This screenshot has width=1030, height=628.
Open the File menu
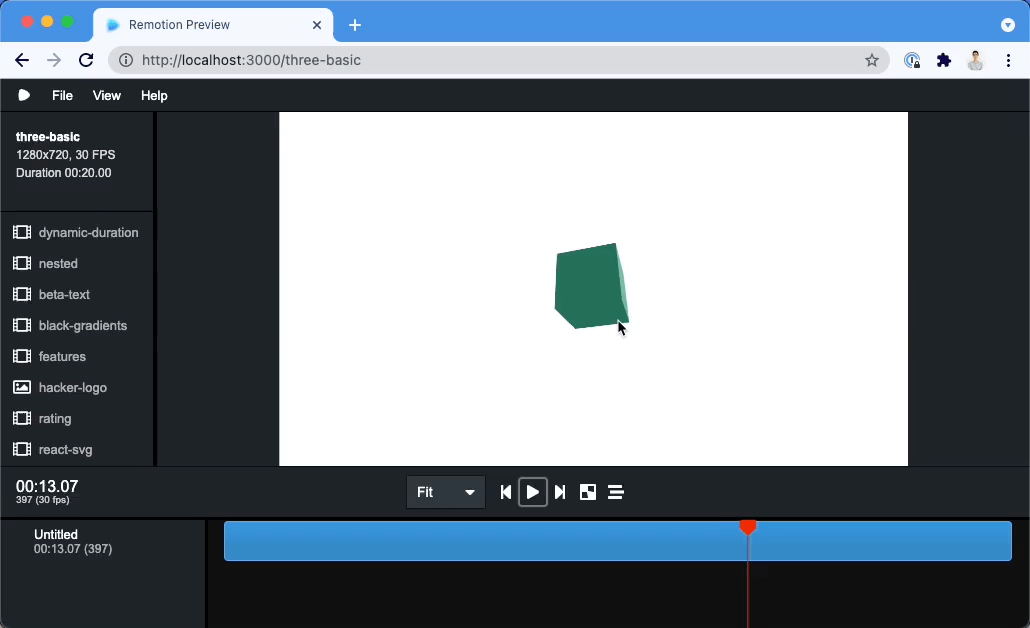[62, 96]
